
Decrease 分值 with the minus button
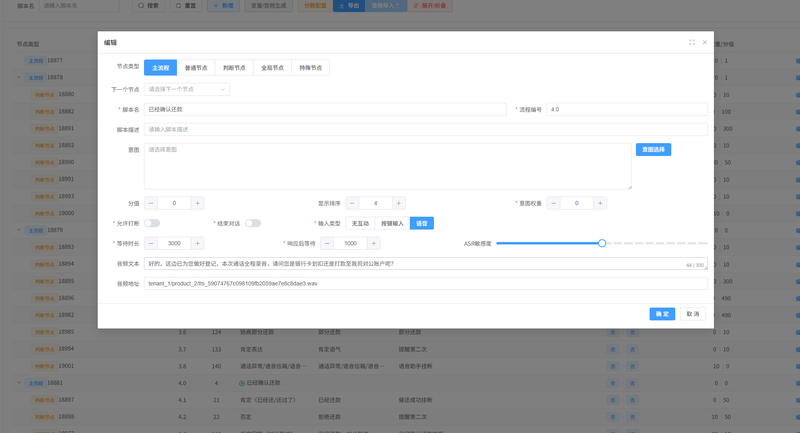click(151, 203)
